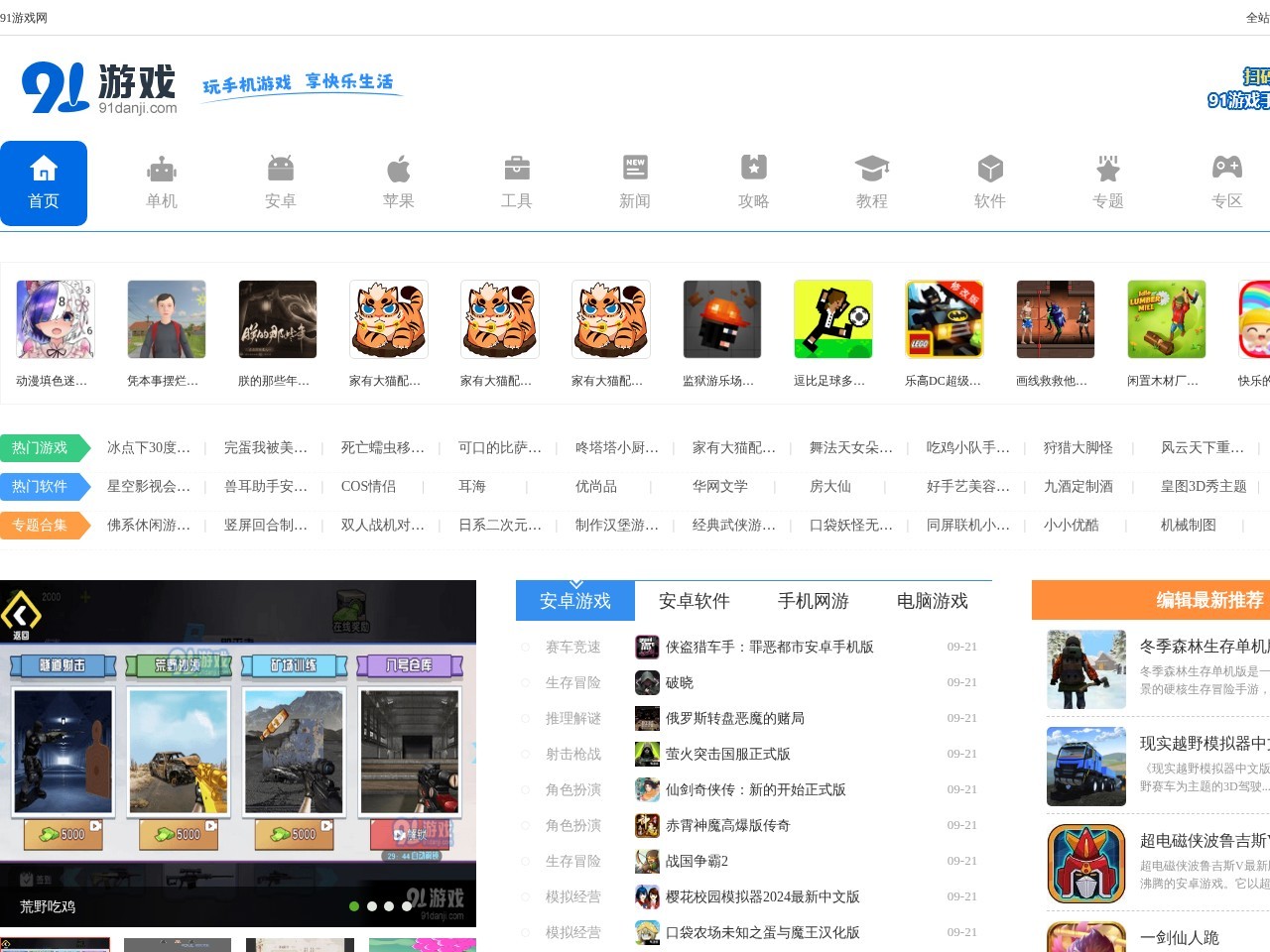Select the first green carousel dot

point(354,906)
